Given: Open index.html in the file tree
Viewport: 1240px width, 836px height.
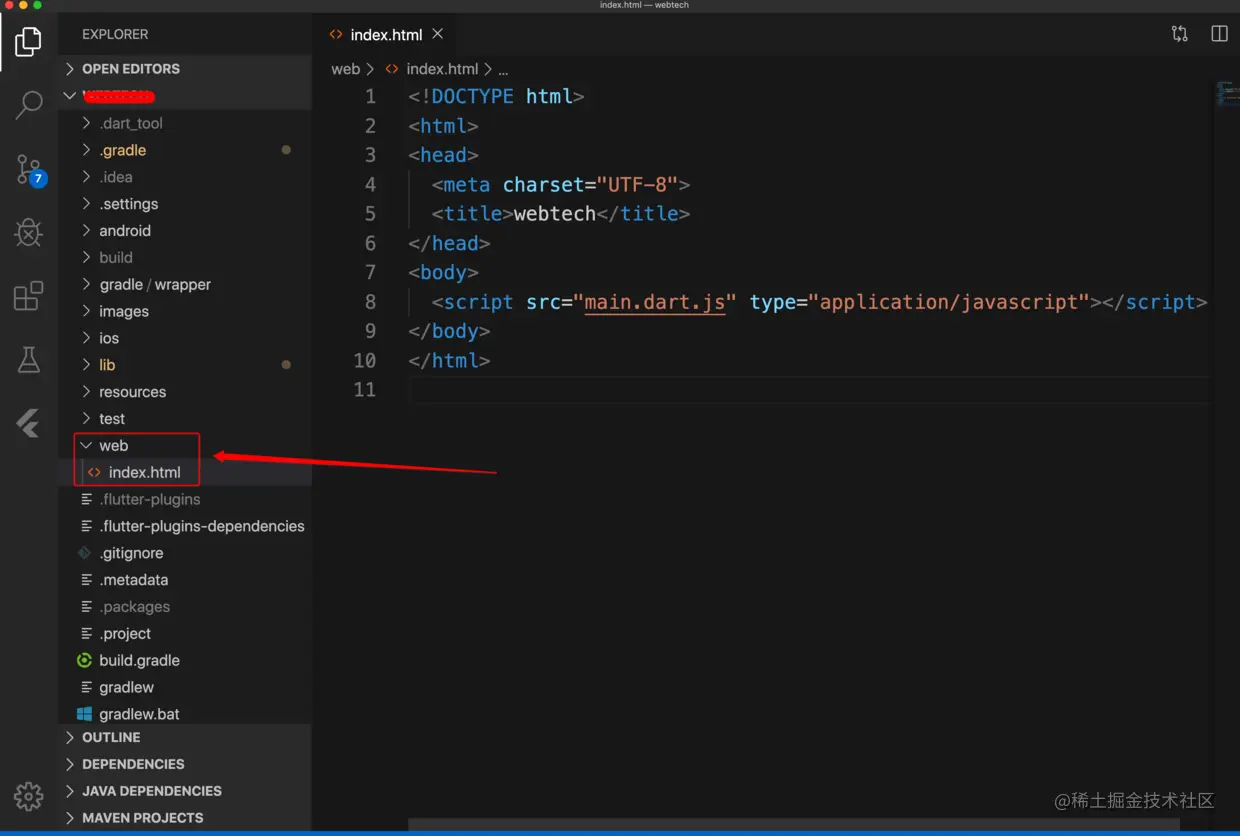Looking at the screenshot, I should 185,473.
